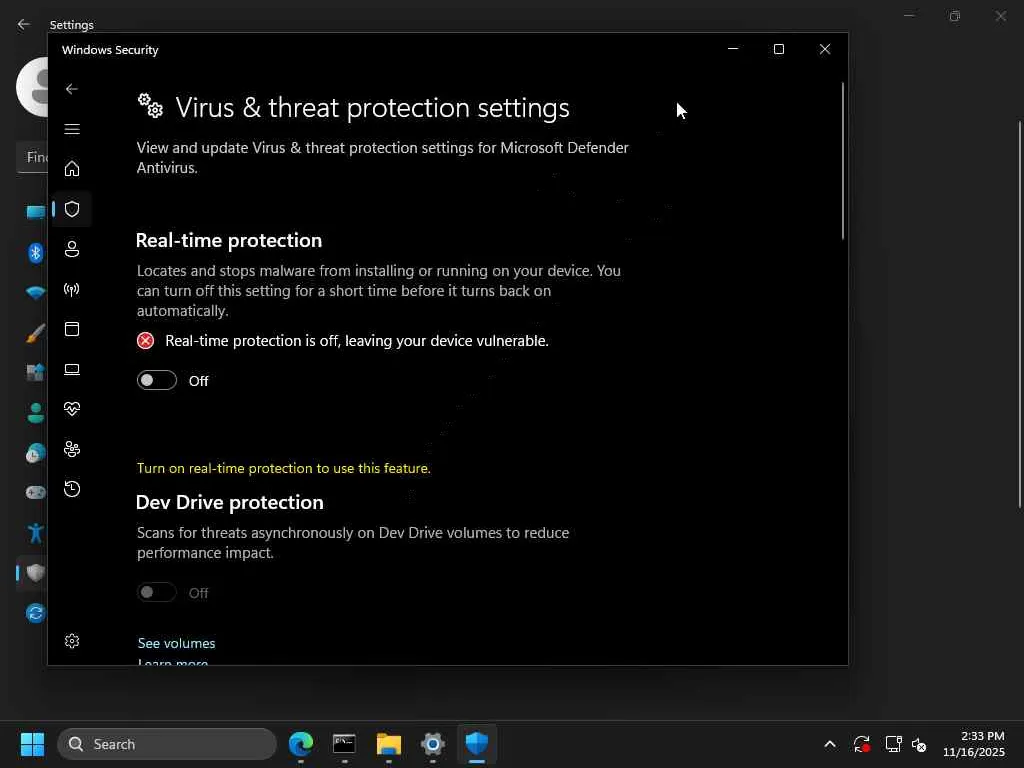Open Home in Windows Security sidebar
The width and height of the screenshot is (1024, 768).
(72, 168)
